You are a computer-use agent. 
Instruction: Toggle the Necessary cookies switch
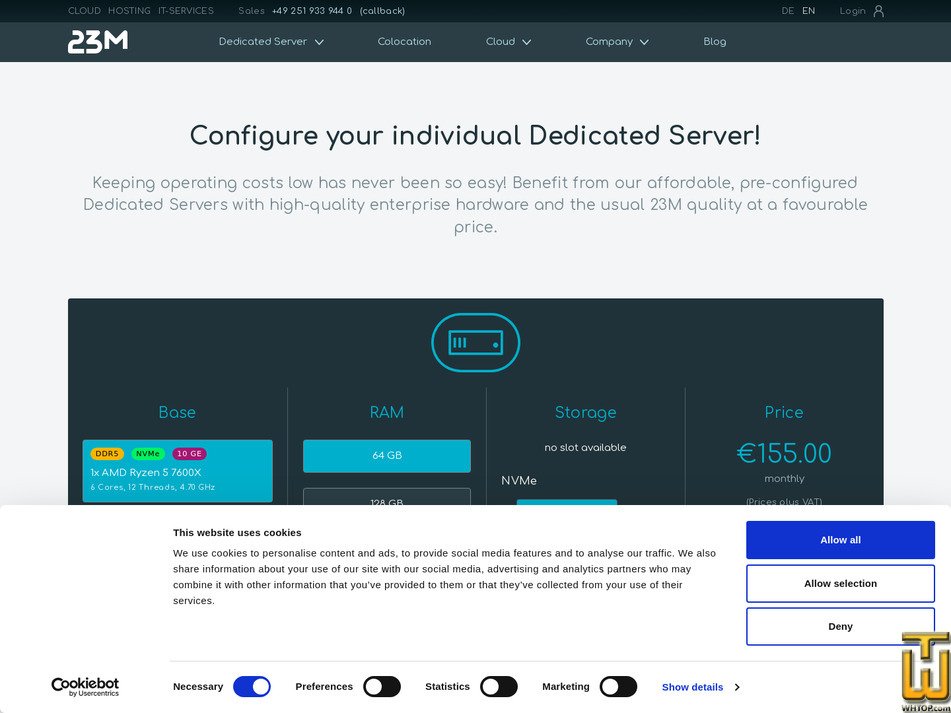(252, 687)
